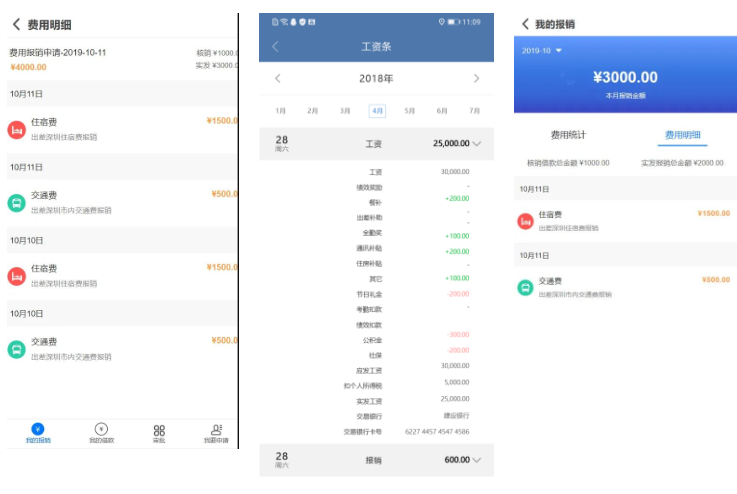Viewport: 737px width, 494px height.
Task: Tap red 住宿费 bed icon in 我的报销
Action: tap(525, 221)
